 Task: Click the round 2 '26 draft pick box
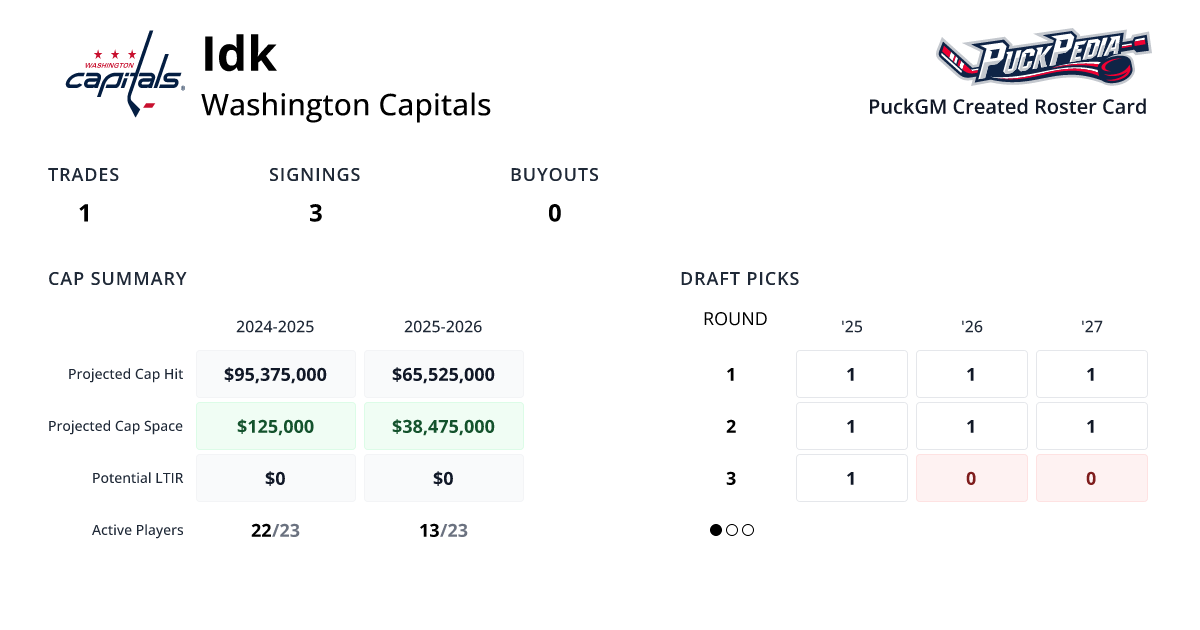pos(971,426)
